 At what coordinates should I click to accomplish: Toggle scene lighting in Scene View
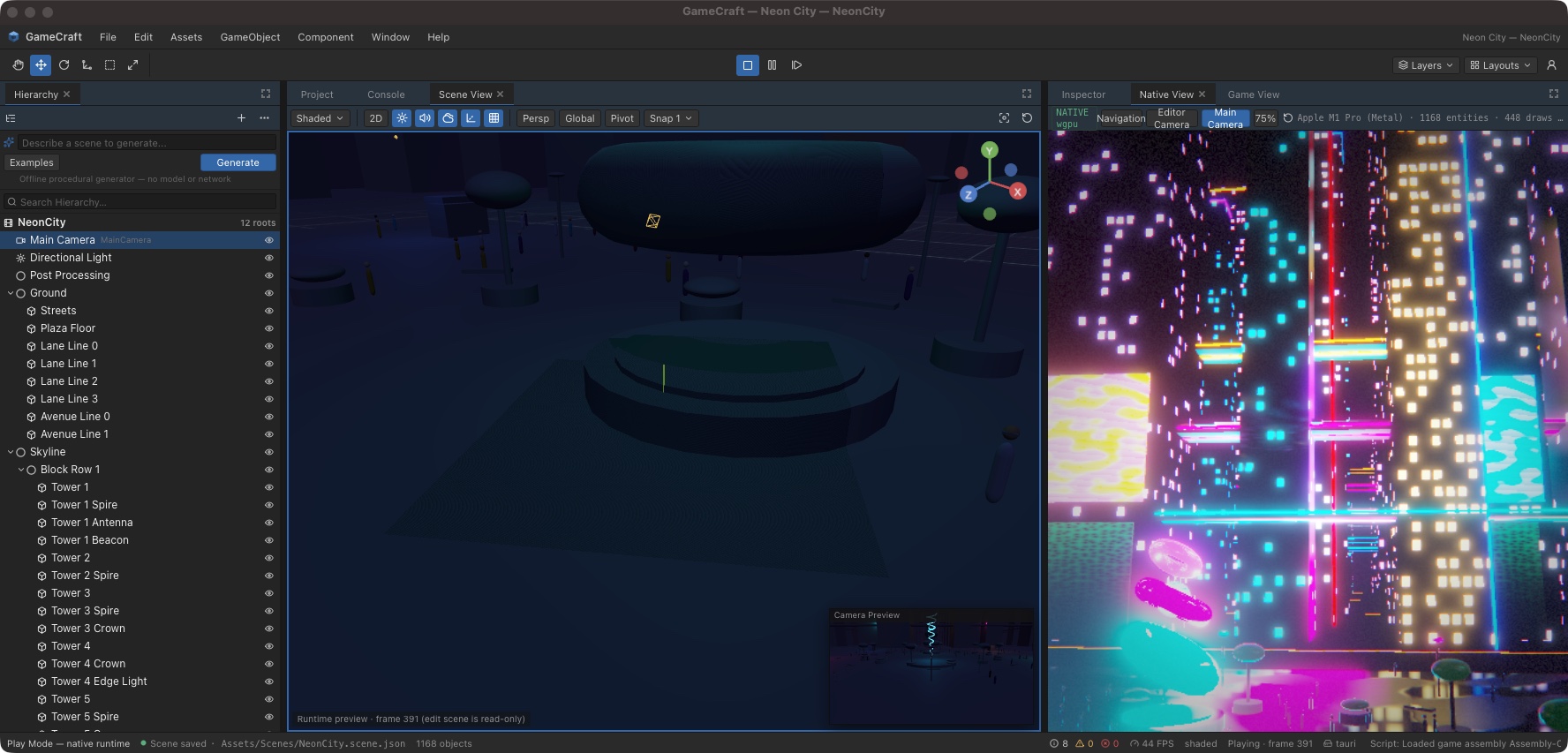(x=402, y=118)
